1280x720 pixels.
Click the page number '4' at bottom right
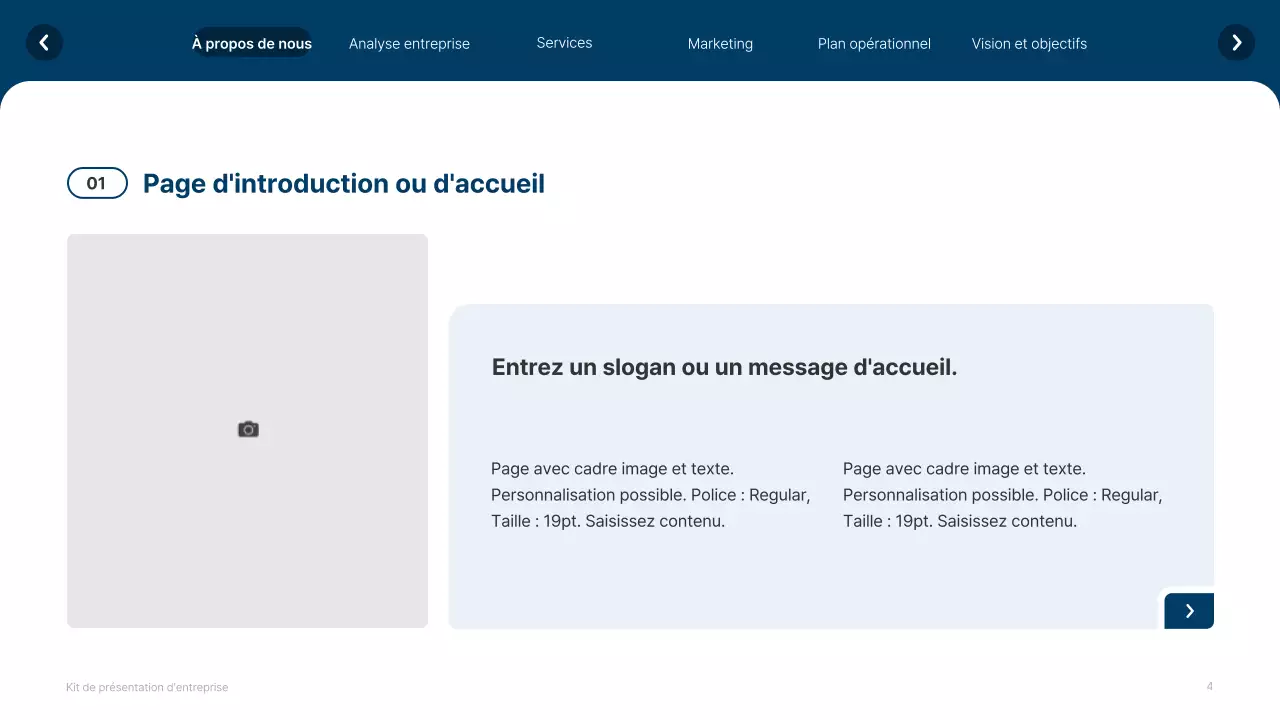1209,687
